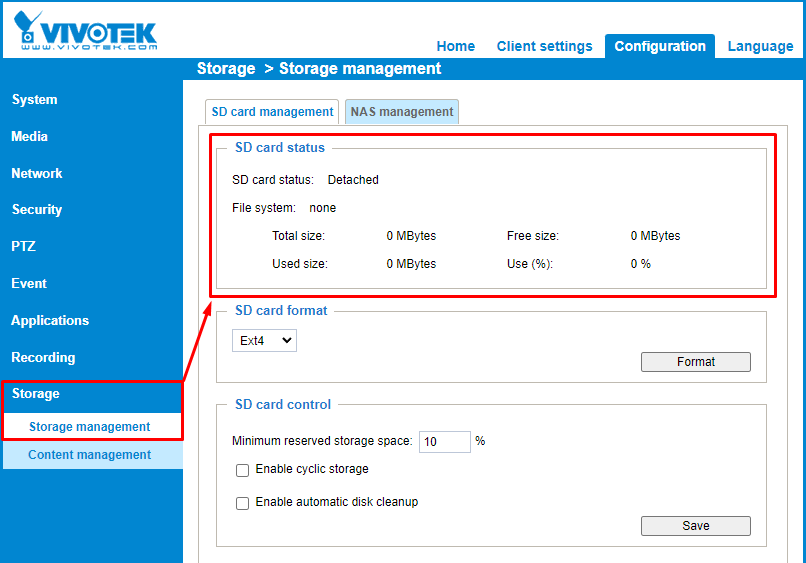Click the 'Use (%):' label
Viewport: 806px width, 563px height.
click(x=529, y=264)
